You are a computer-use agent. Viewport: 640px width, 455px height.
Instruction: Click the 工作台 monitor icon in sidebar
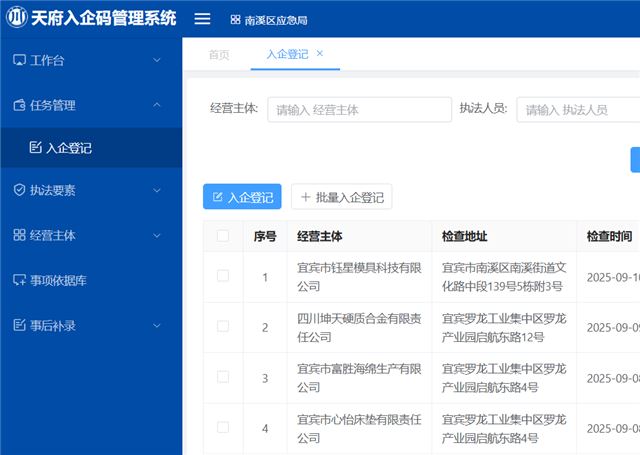[19, 61]
